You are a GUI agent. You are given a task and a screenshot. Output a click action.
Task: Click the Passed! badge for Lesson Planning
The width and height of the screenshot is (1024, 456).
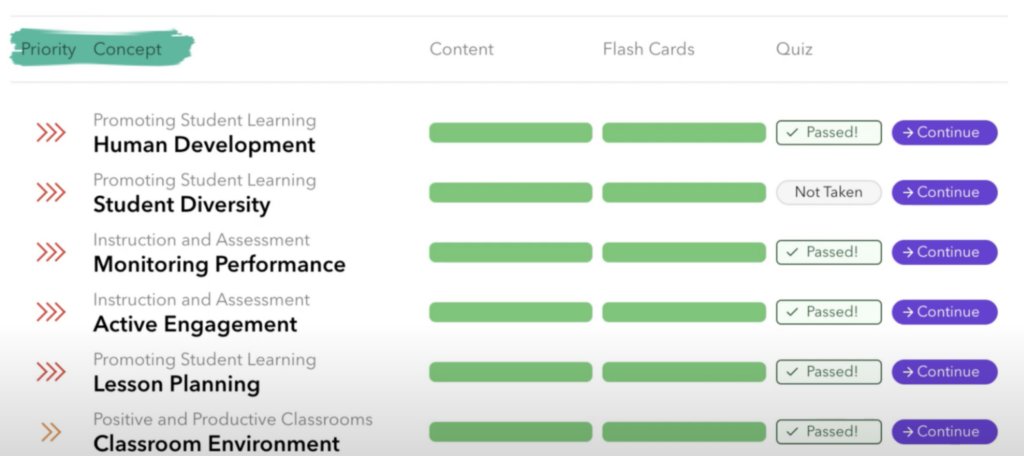click(828, 372)
